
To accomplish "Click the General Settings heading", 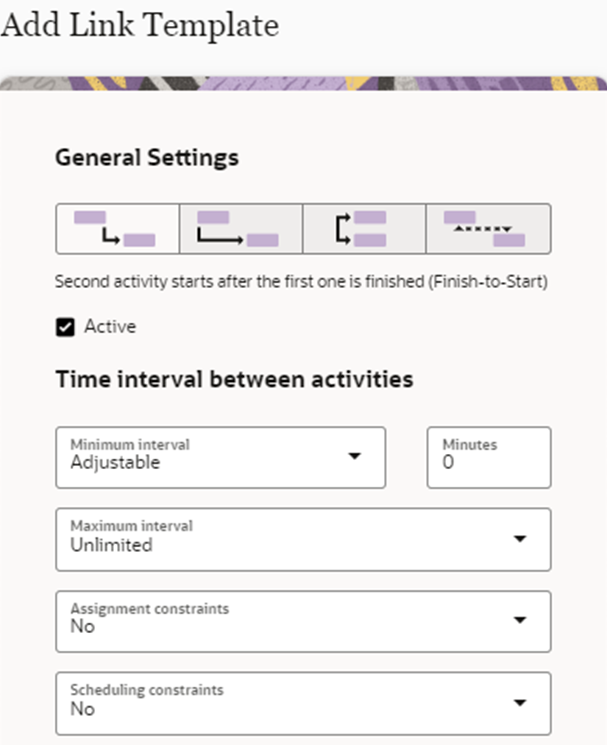I will (147, 158).
